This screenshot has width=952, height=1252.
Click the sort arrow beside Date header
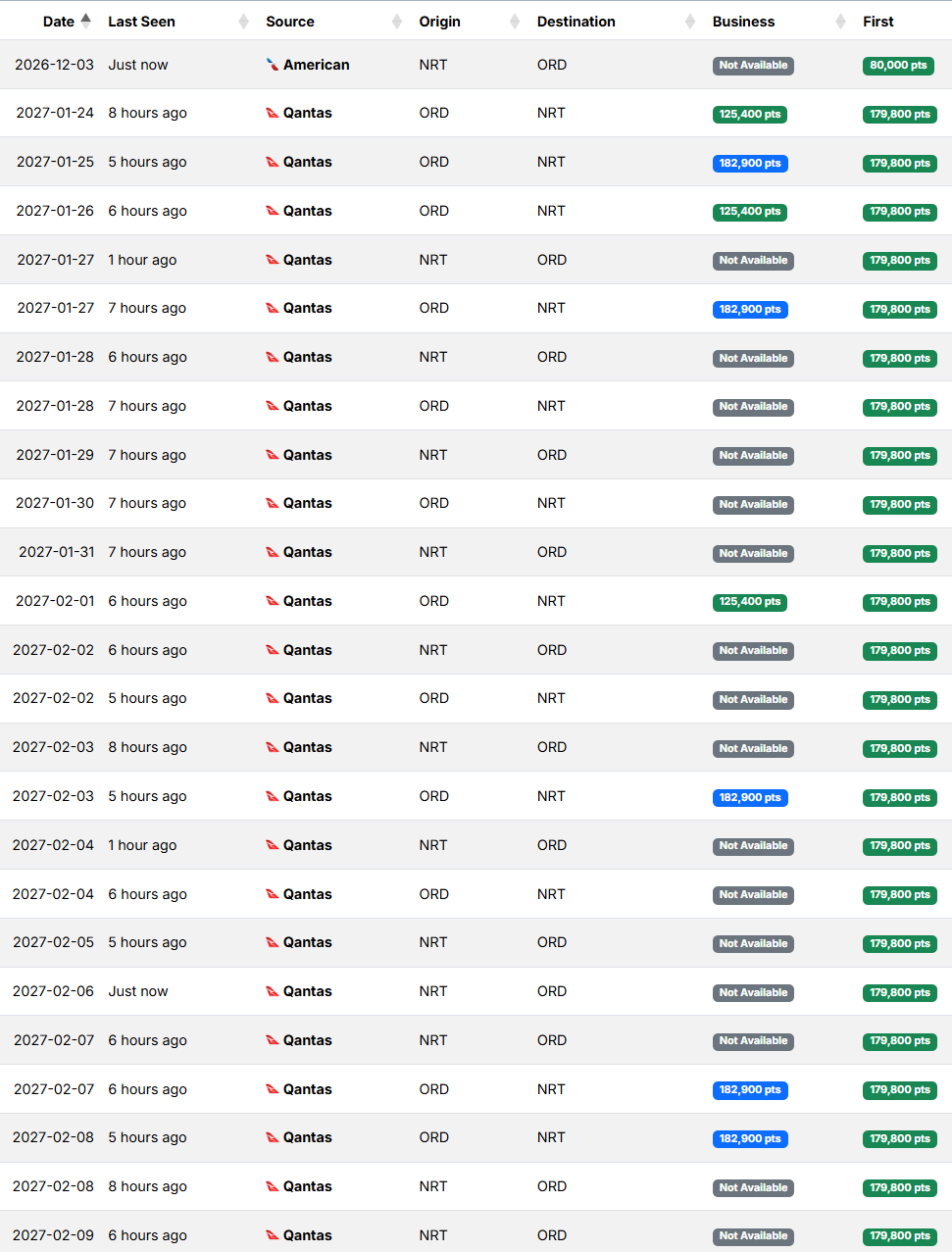[86, 21]
